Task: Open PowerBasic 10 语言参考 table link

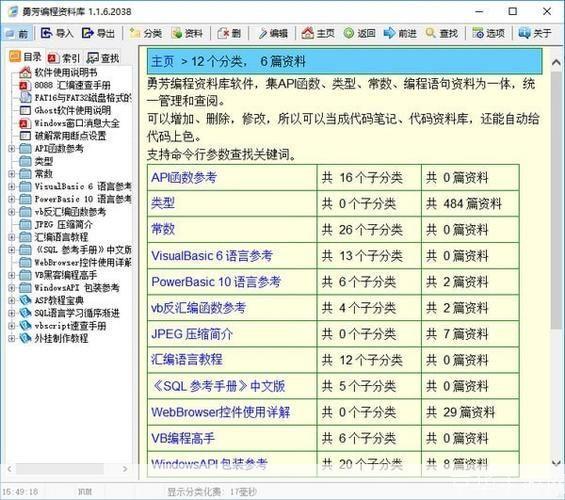Action: pyautogui.click(x=216, y=282)
